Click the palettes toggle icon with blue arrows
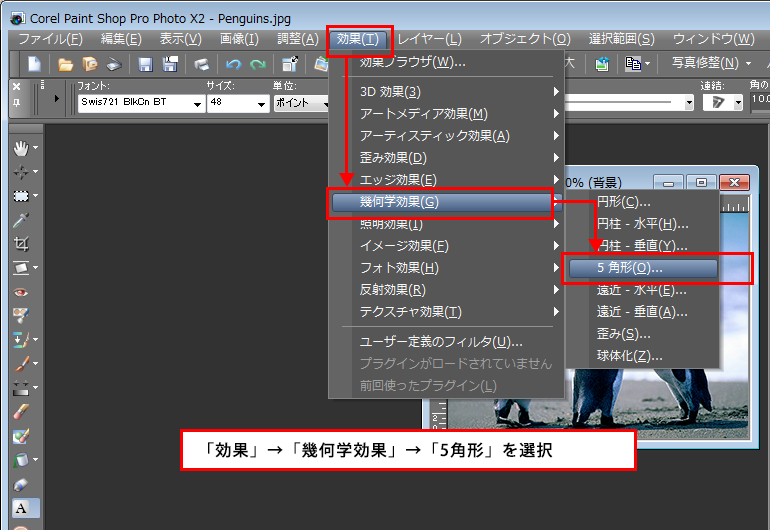Viewport: 770px width, 530px height. click(602, 64)
